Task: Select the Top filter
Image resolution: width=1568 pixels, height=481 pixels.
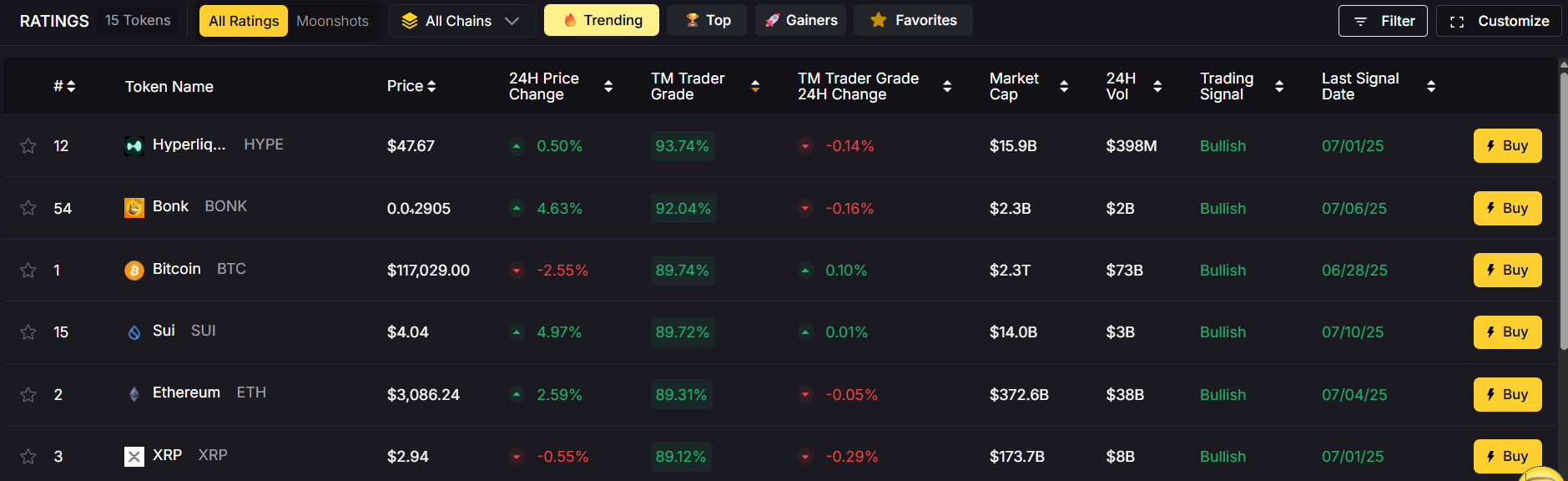Action: click(x=708, y=20)
